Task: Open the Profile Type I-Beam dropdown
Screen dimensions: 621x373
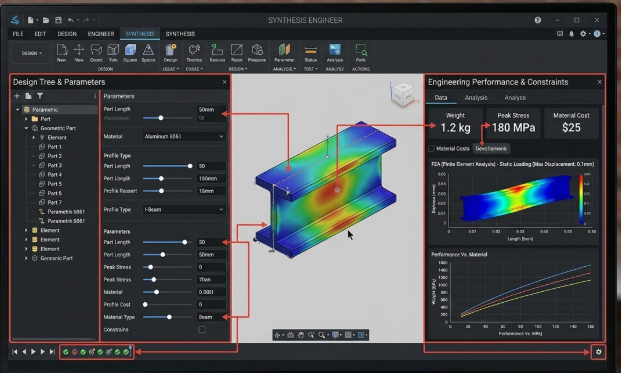Action: point(184,209)
